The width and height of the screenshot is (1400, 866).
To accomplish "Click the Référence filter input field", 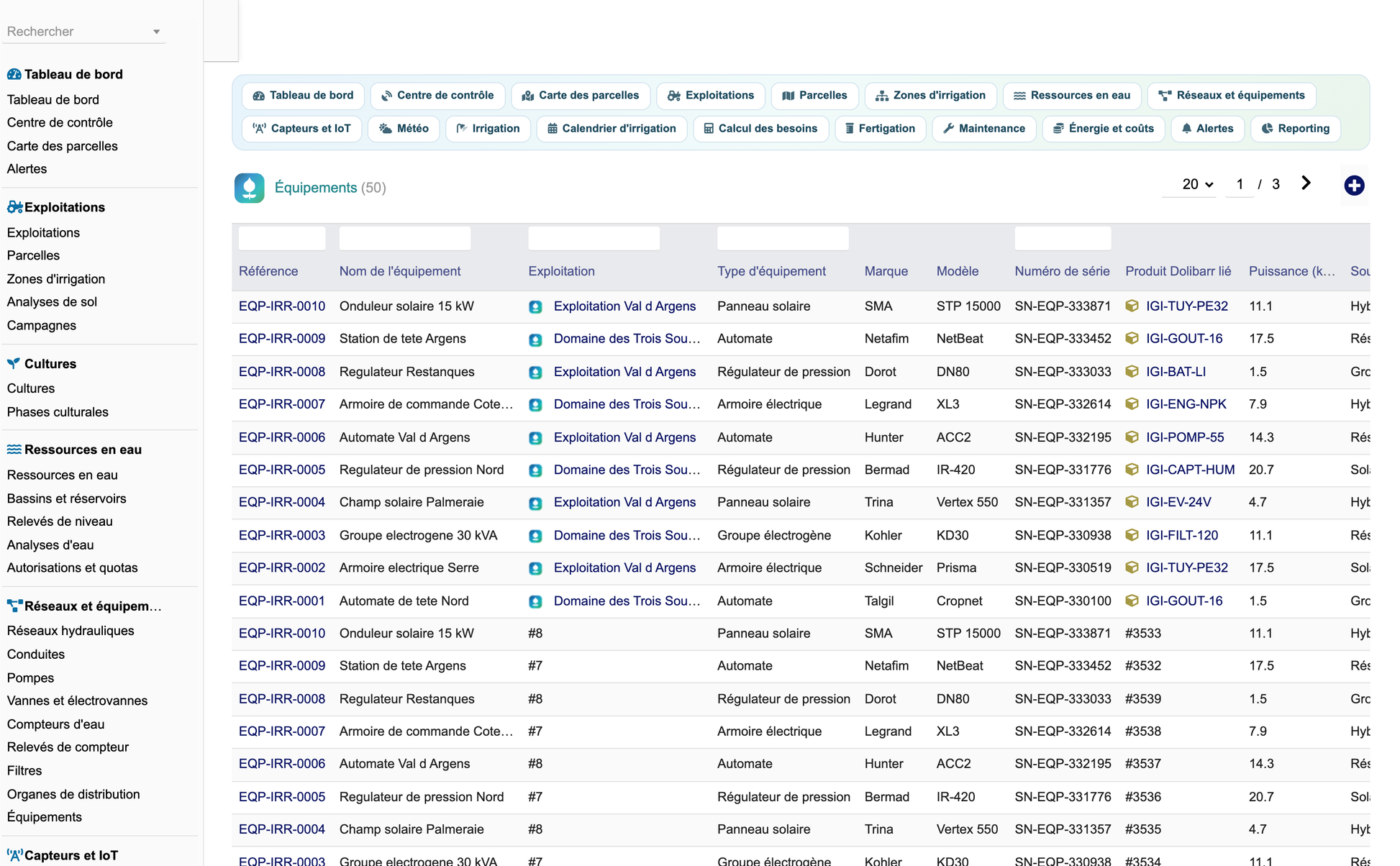I will click(x=282, y=238).
